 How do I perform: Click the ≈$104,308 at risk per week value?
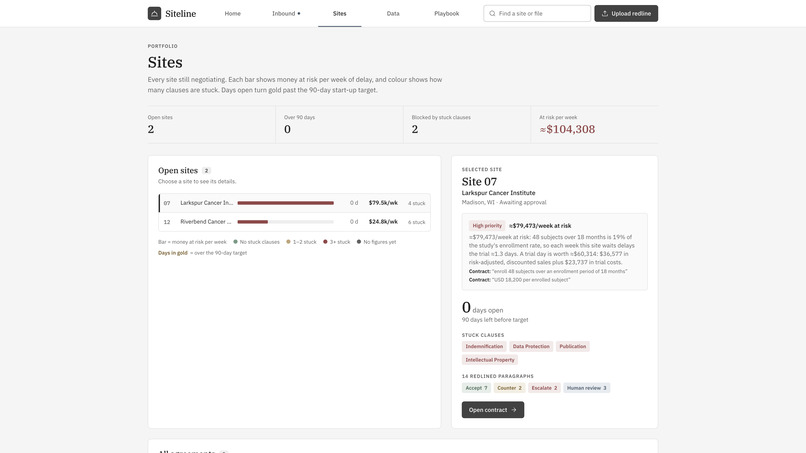pos(567,130)
